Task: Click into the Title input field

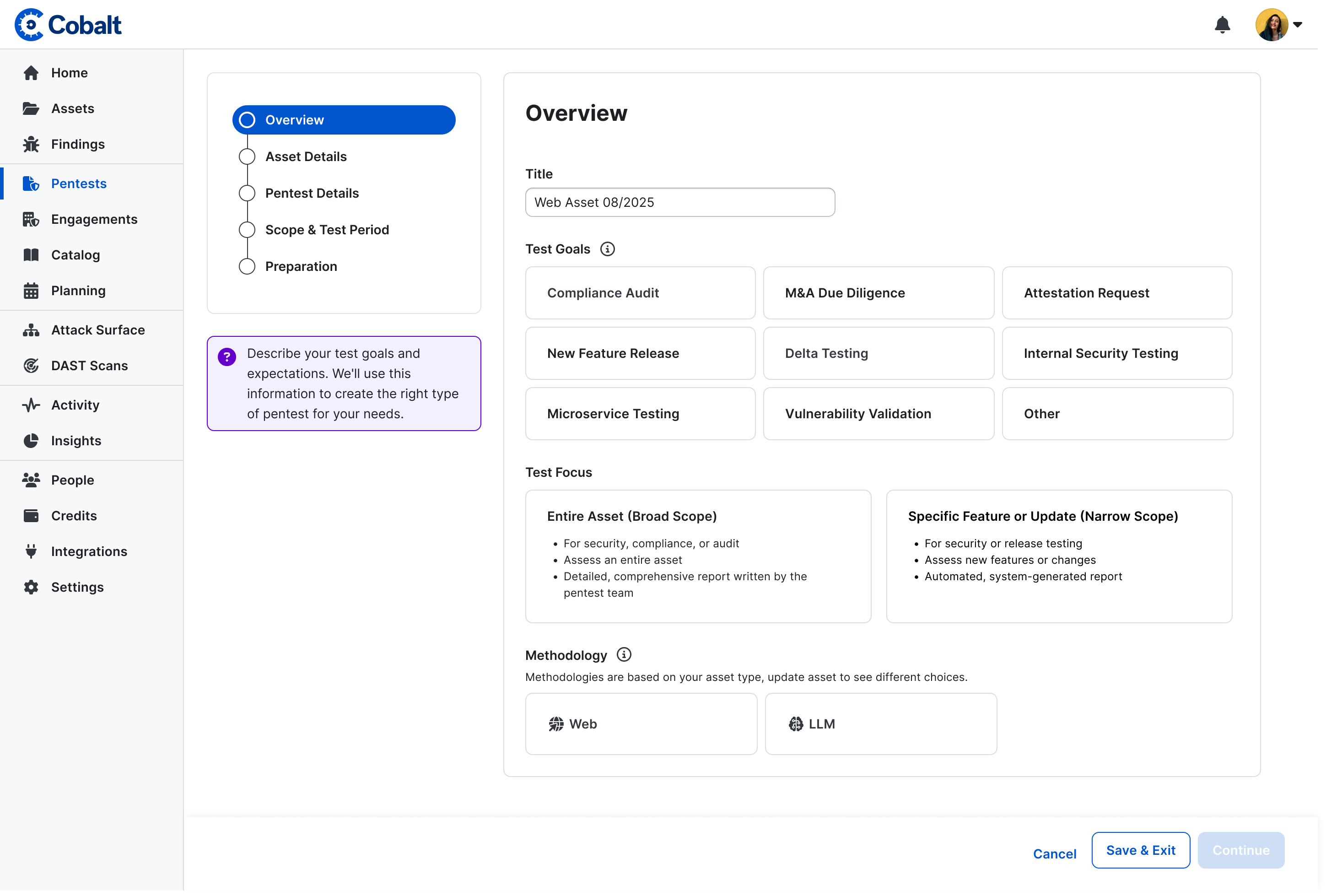Action: pos(679,203)
